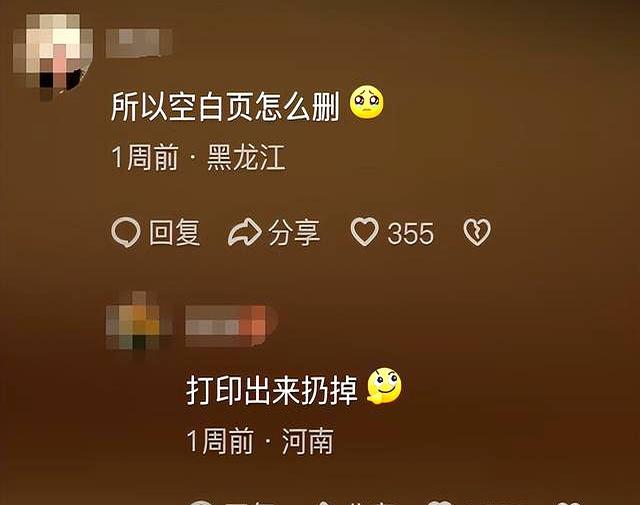Tap the speech bubble reply icon
The width and height of the screenshot is (640, 505).
pyautogui.click(x=126, y=232)
